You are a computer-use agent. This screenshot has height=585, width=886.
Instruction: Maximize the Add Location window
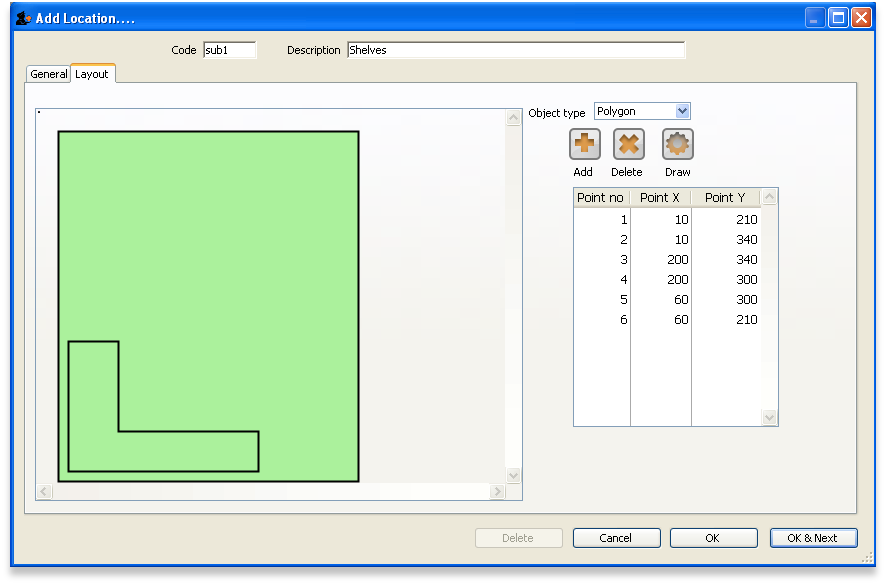pos(838,18)
